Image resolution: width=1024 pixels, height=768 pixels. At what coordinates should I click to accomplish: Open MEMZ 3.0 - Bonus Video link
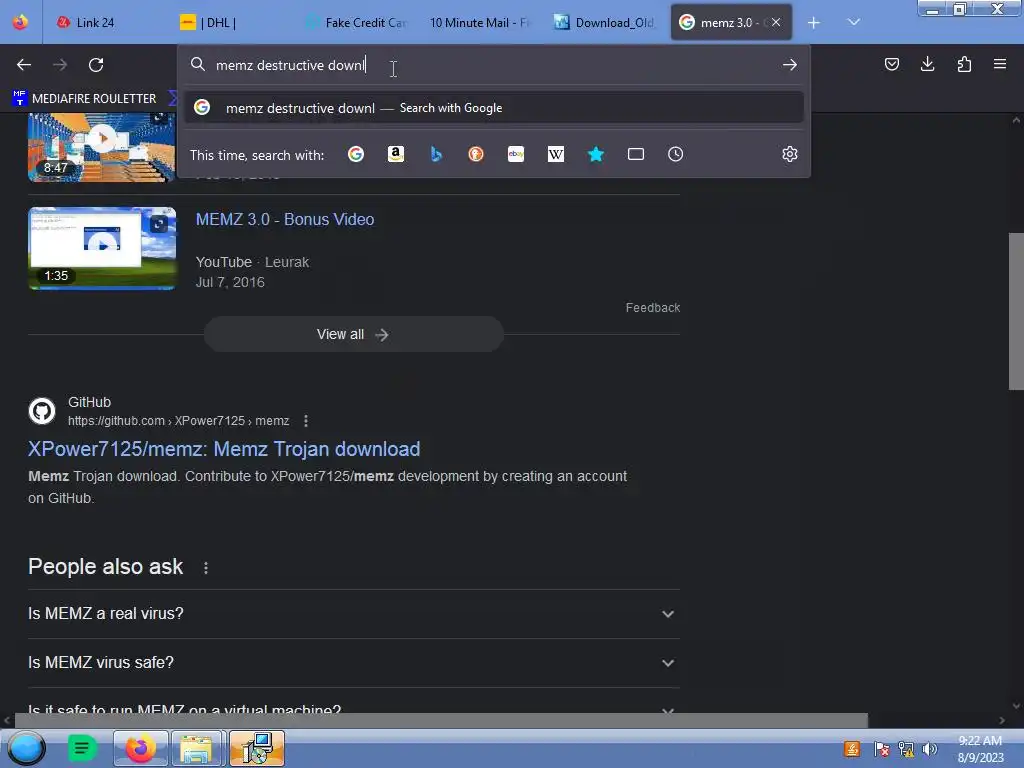[x=285, y=219]
